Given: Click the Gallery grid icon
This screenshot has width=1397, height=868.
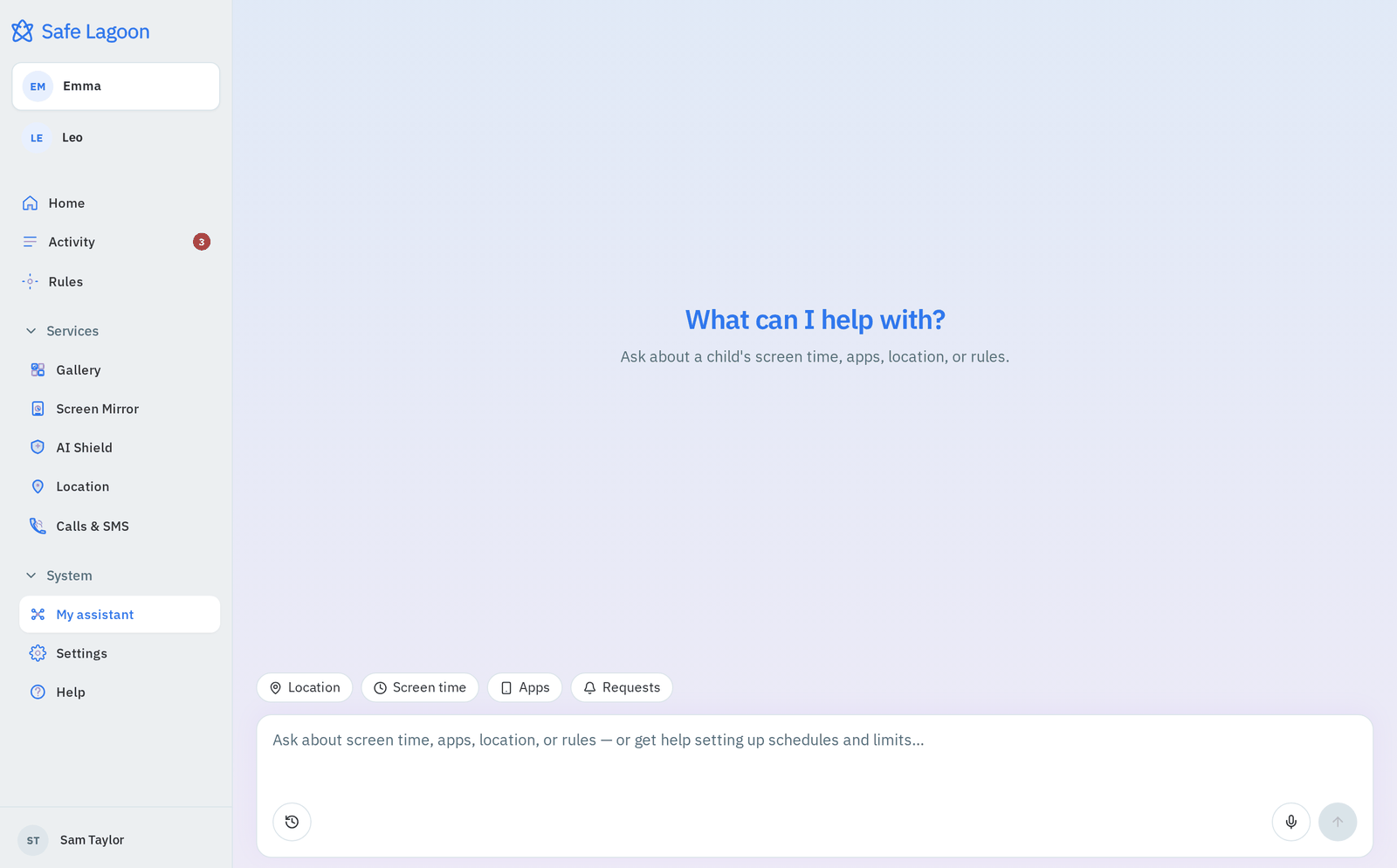Looking at the screenshot, I should [38, 370].
